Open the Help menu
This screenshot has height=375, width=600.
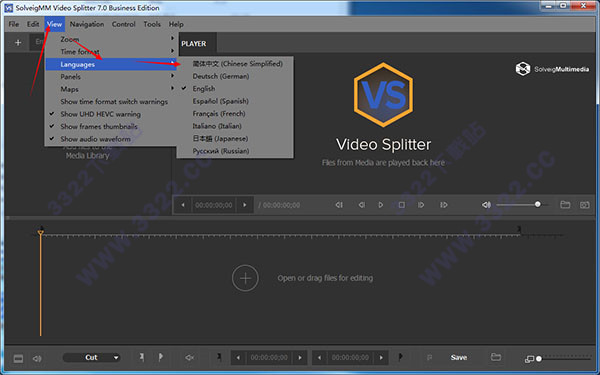point(176,24)
